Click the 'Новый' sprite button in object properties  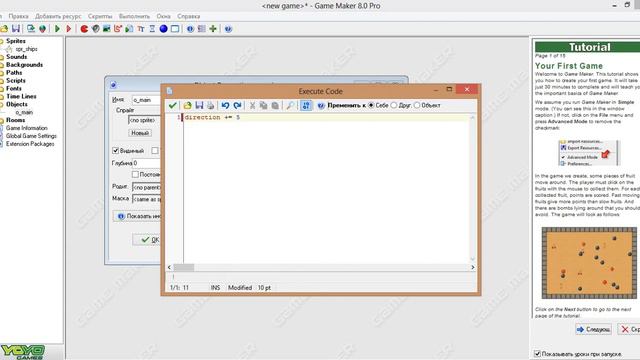(140, 133)
